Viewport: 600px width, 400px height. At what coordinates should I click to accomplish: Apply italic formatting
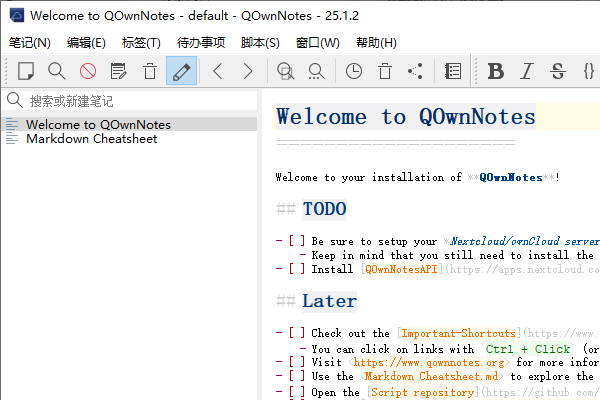pos(527,71)
